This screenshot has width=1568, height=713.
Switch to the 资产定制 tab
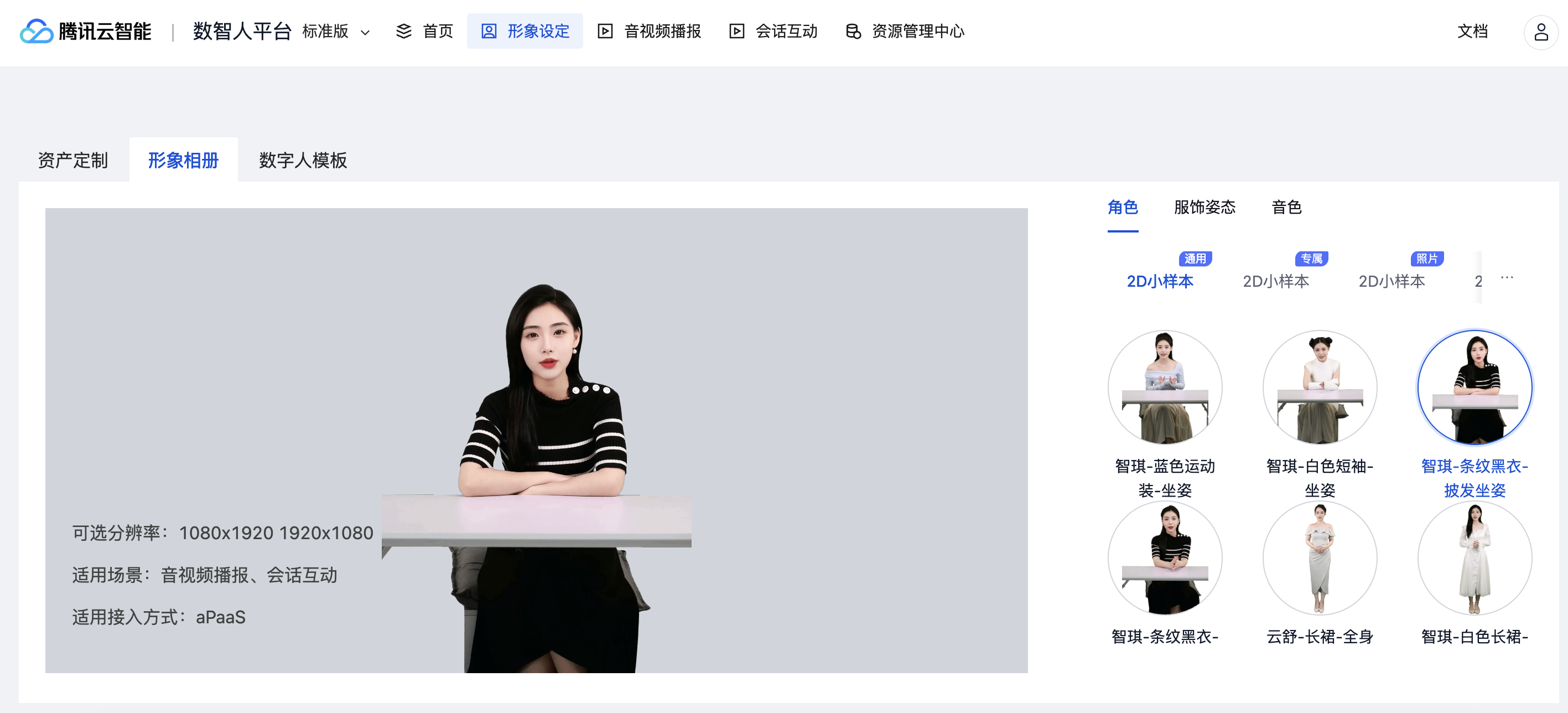tap(72, 160)
